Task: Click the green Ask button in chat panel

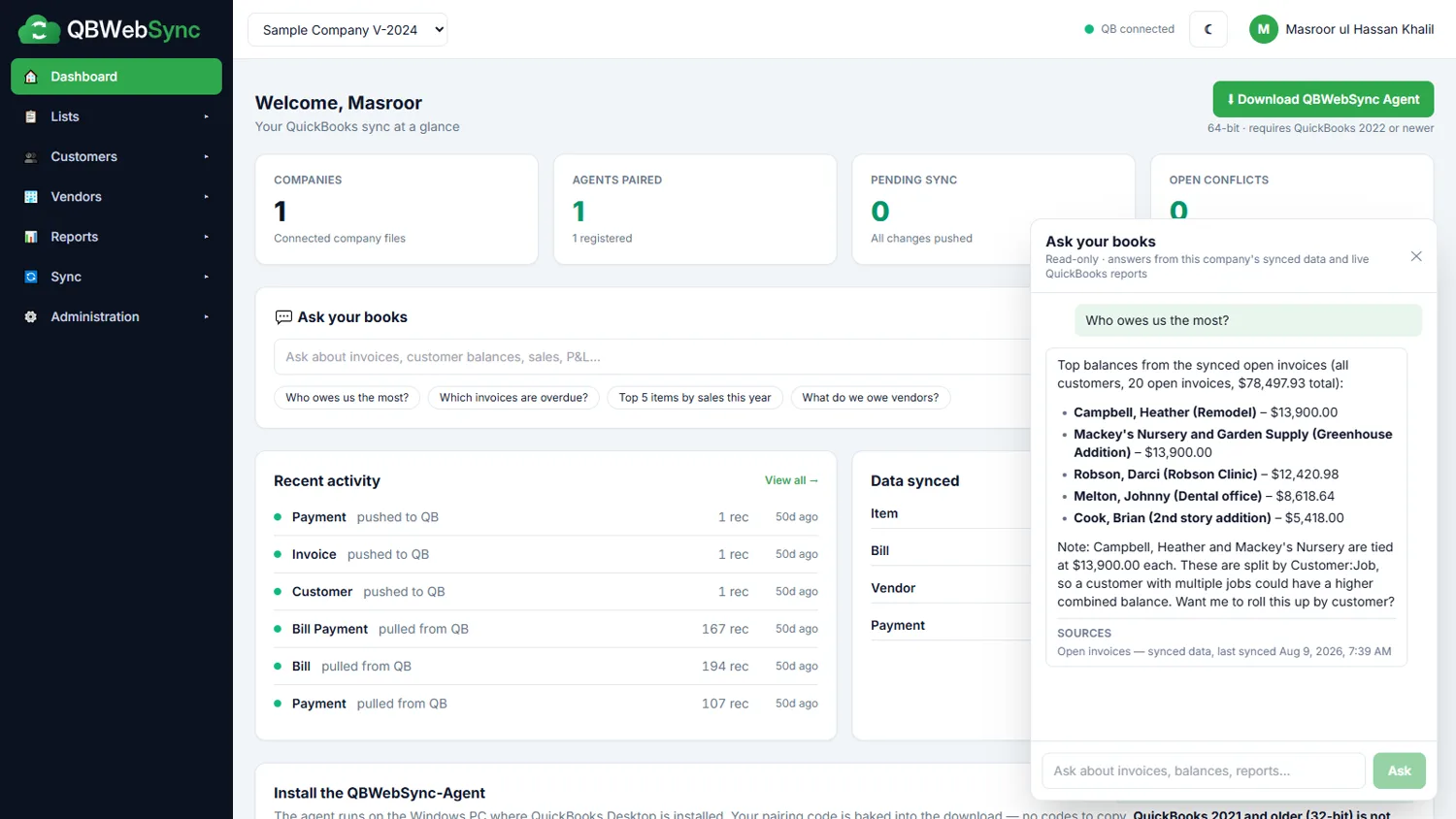Action: (1399, 770)
